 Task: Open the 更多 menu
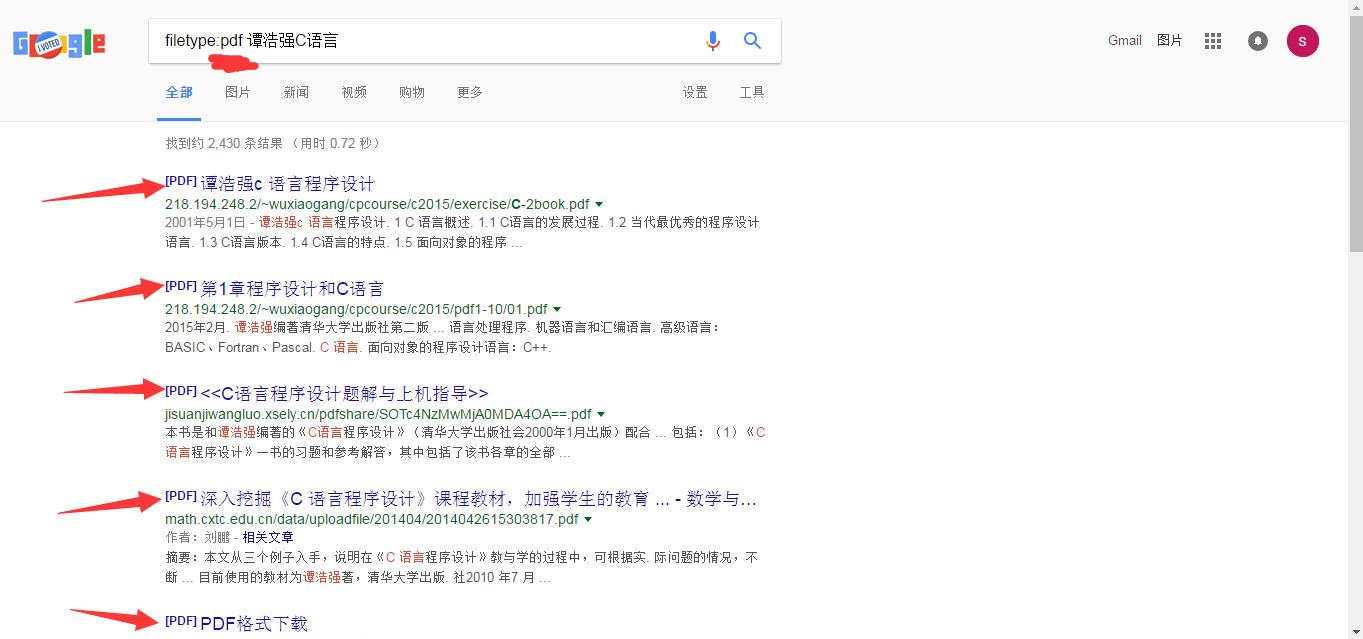click(470, 92)
